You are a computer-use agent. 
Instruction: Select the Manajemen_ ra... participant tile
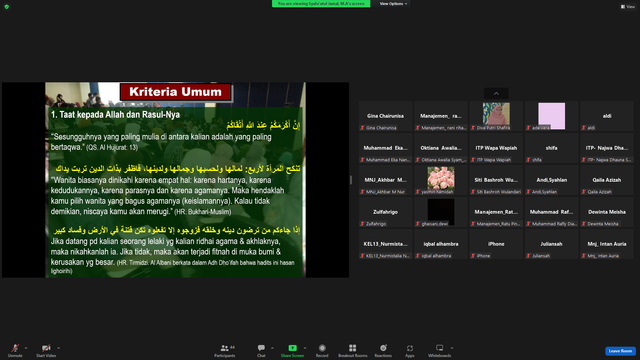tap(441, 116)
